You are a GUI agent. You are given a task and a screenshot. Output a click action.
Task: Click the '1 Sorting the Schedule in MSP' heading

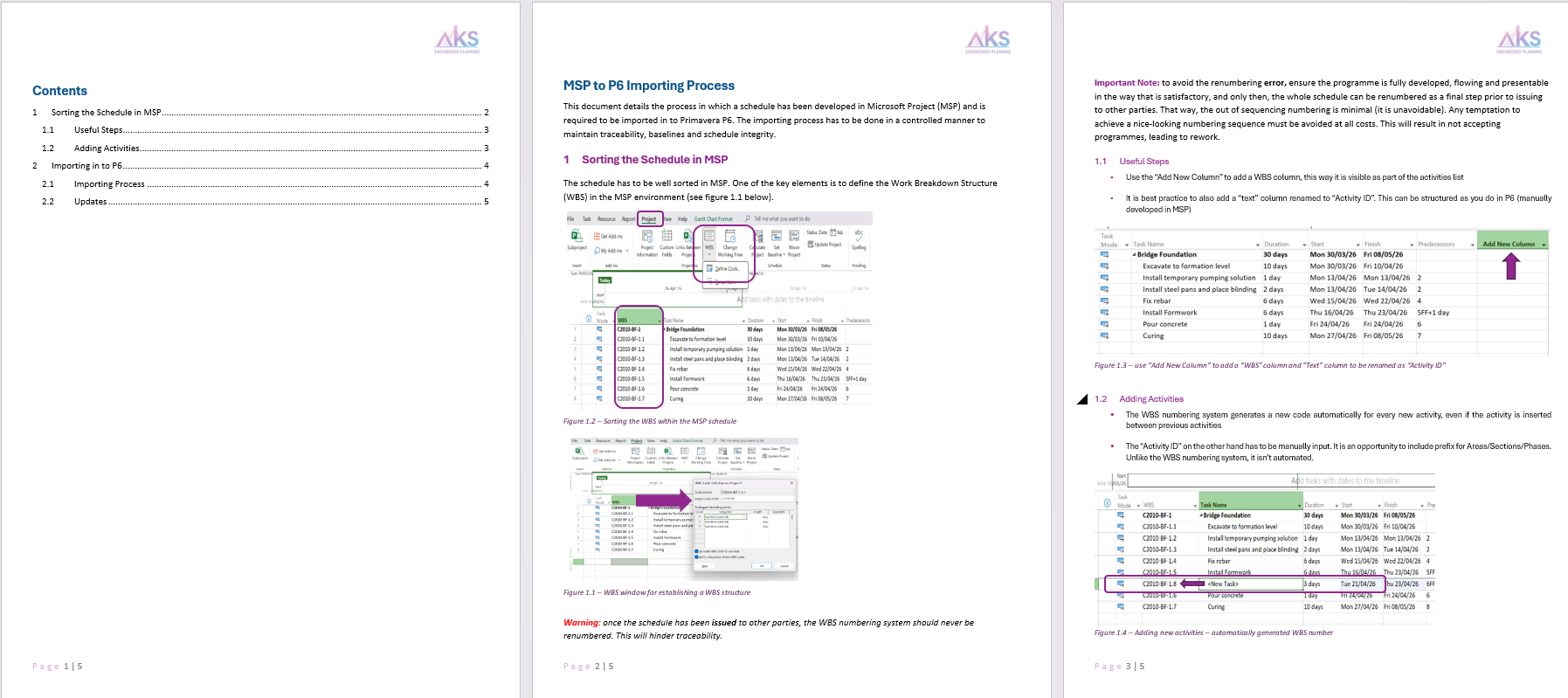(x=646, y=160)
